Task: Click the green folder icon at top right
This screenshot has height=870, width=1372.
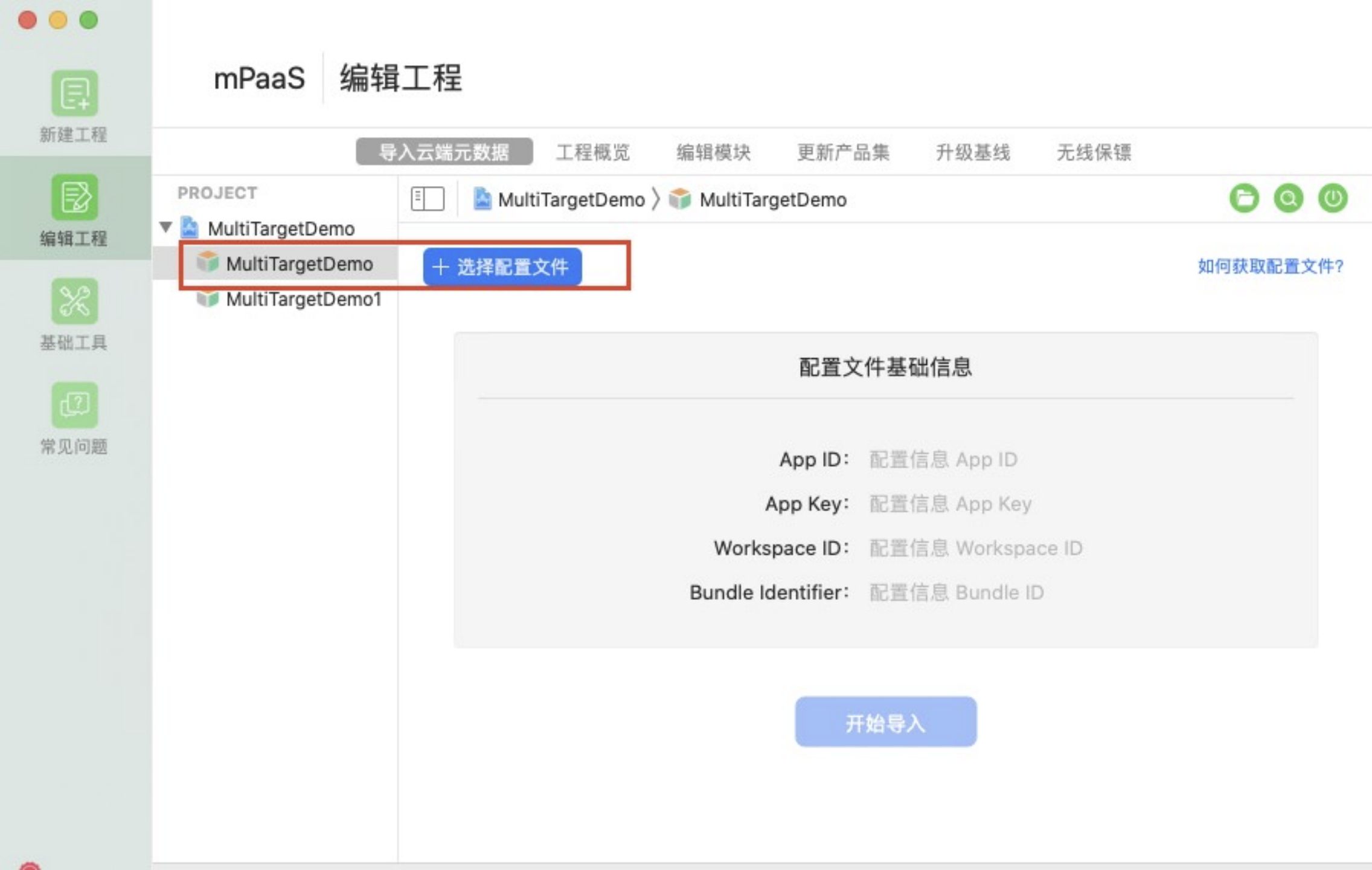Action: coord(1244,198)
